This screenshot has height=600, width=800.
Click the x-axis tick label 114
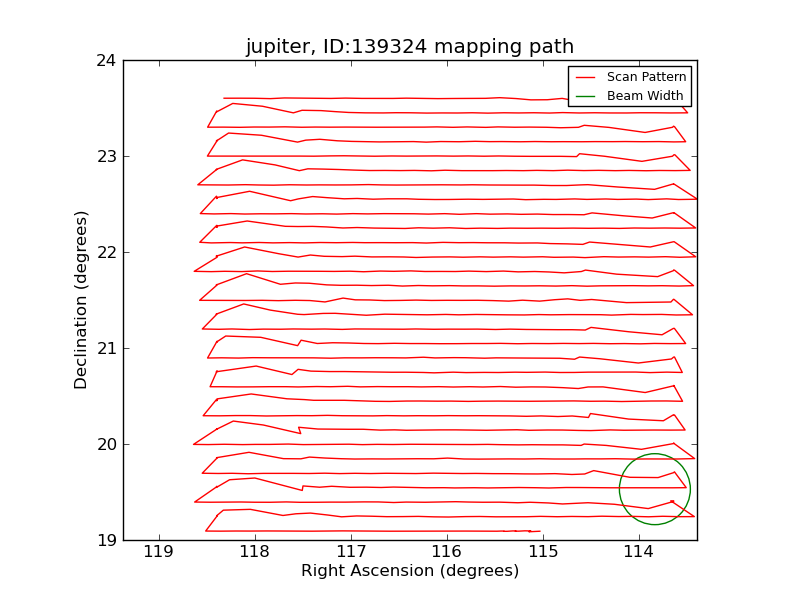click(x=639, y=552)
